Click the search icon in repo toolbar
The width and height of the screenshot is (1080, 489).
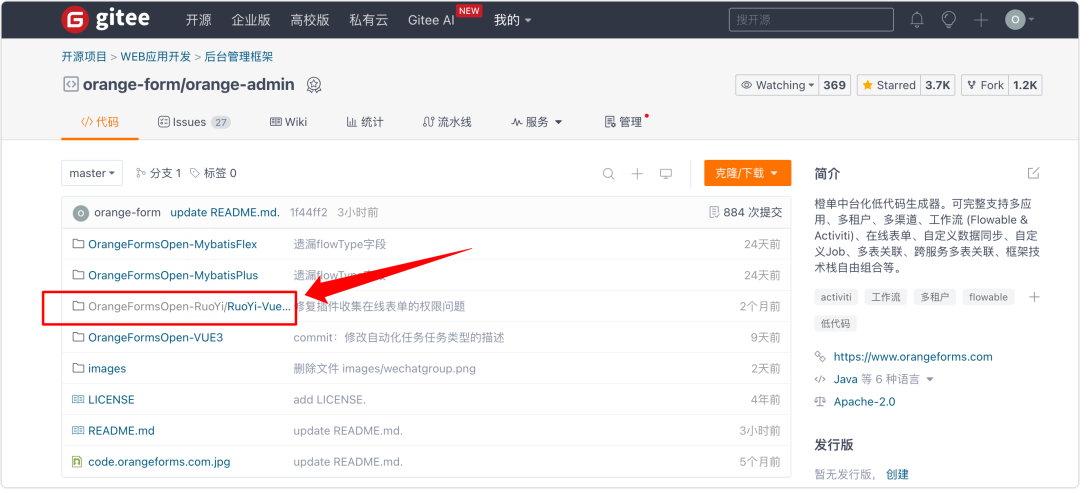coord(608,174)
